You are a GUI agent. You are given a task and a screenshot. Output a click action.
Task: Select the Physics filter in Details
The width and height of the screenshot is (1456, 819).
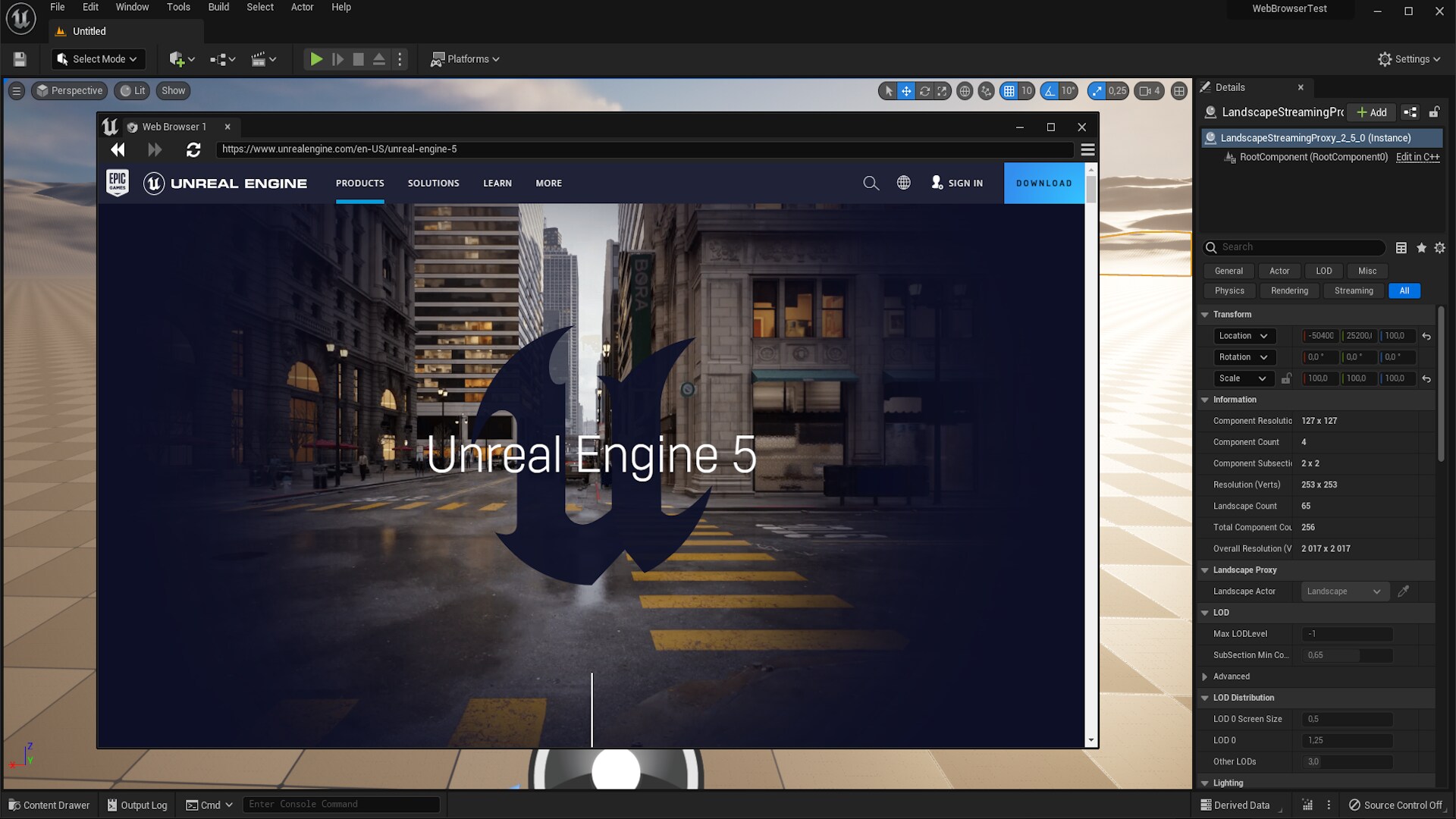coord(1229,290)
